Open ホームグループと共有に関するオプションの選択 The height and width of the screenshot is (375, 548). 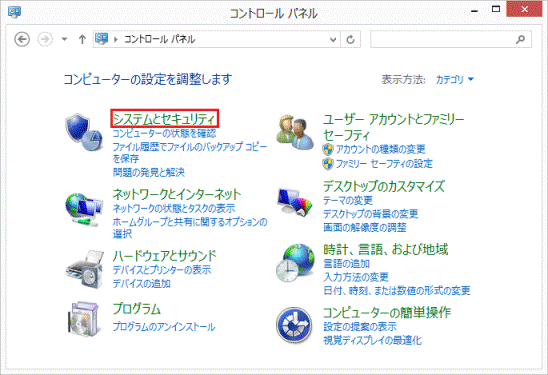pyautogui.click(x=190, y=228)
